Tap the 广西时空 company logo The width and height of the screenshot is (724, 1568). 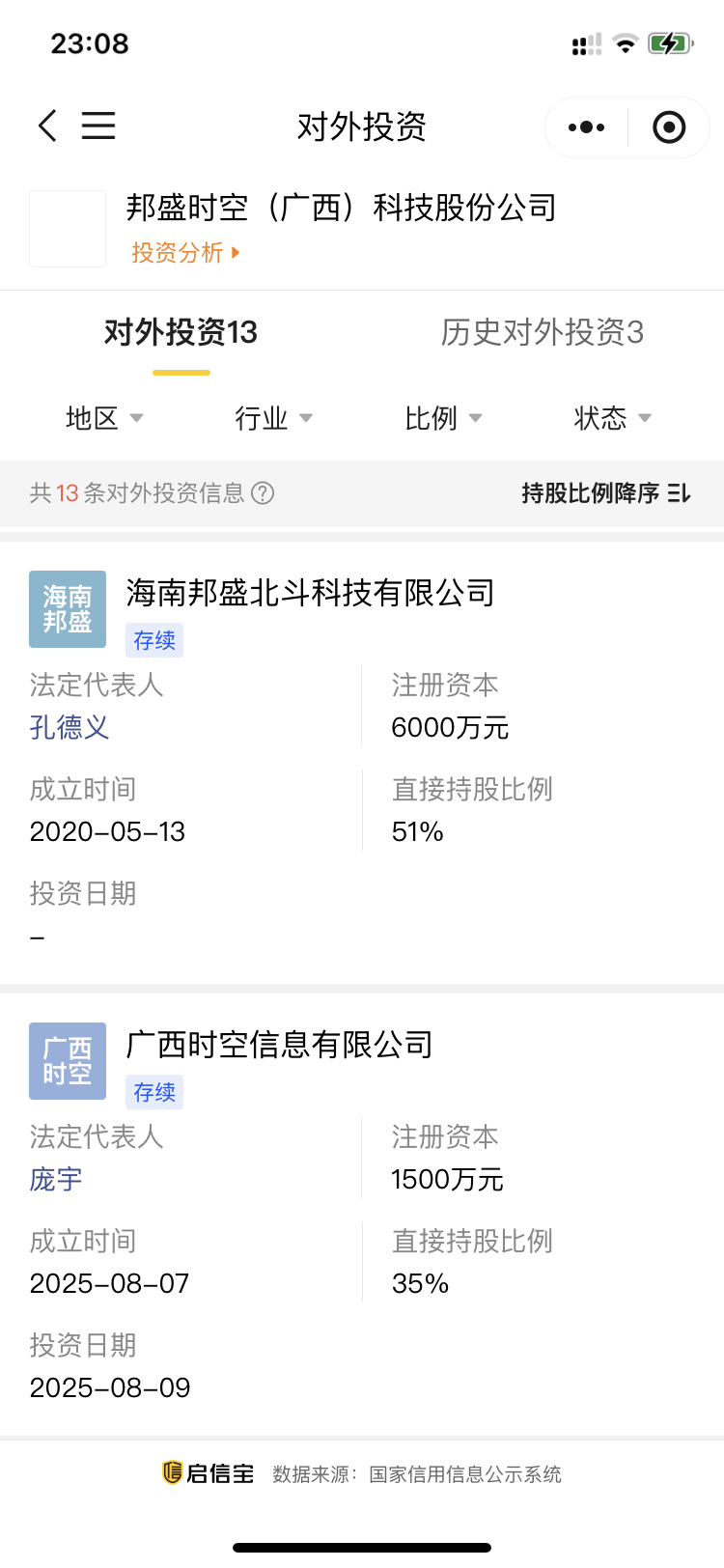(68, 1061)
